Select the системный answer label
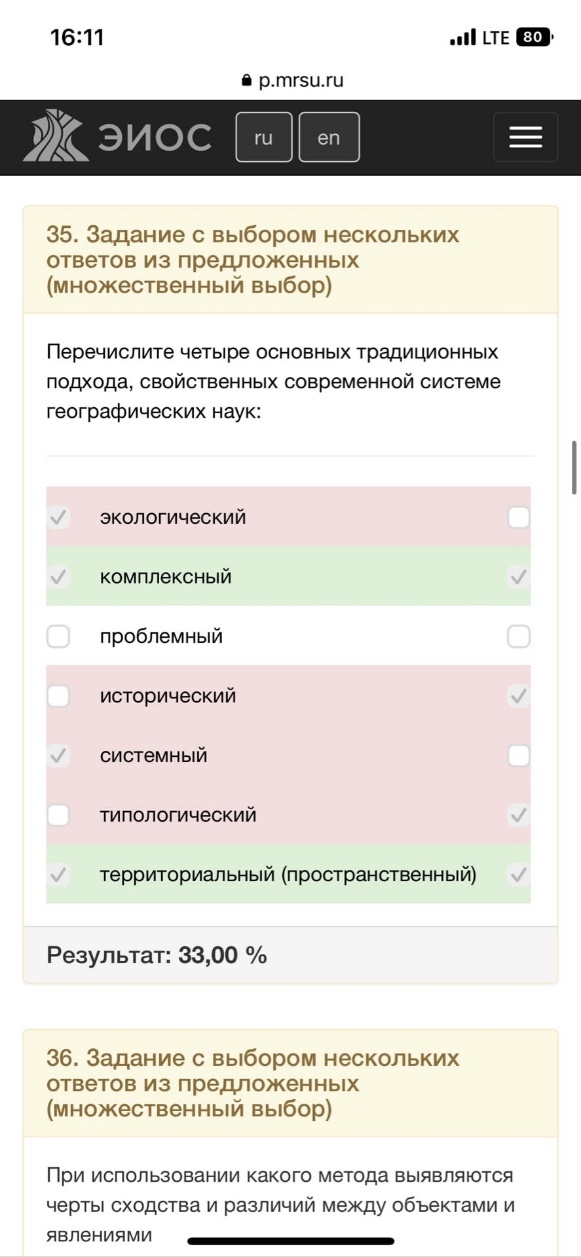Image resolution: width=581 pixels, height=1257 pixels. coord(154,755)
